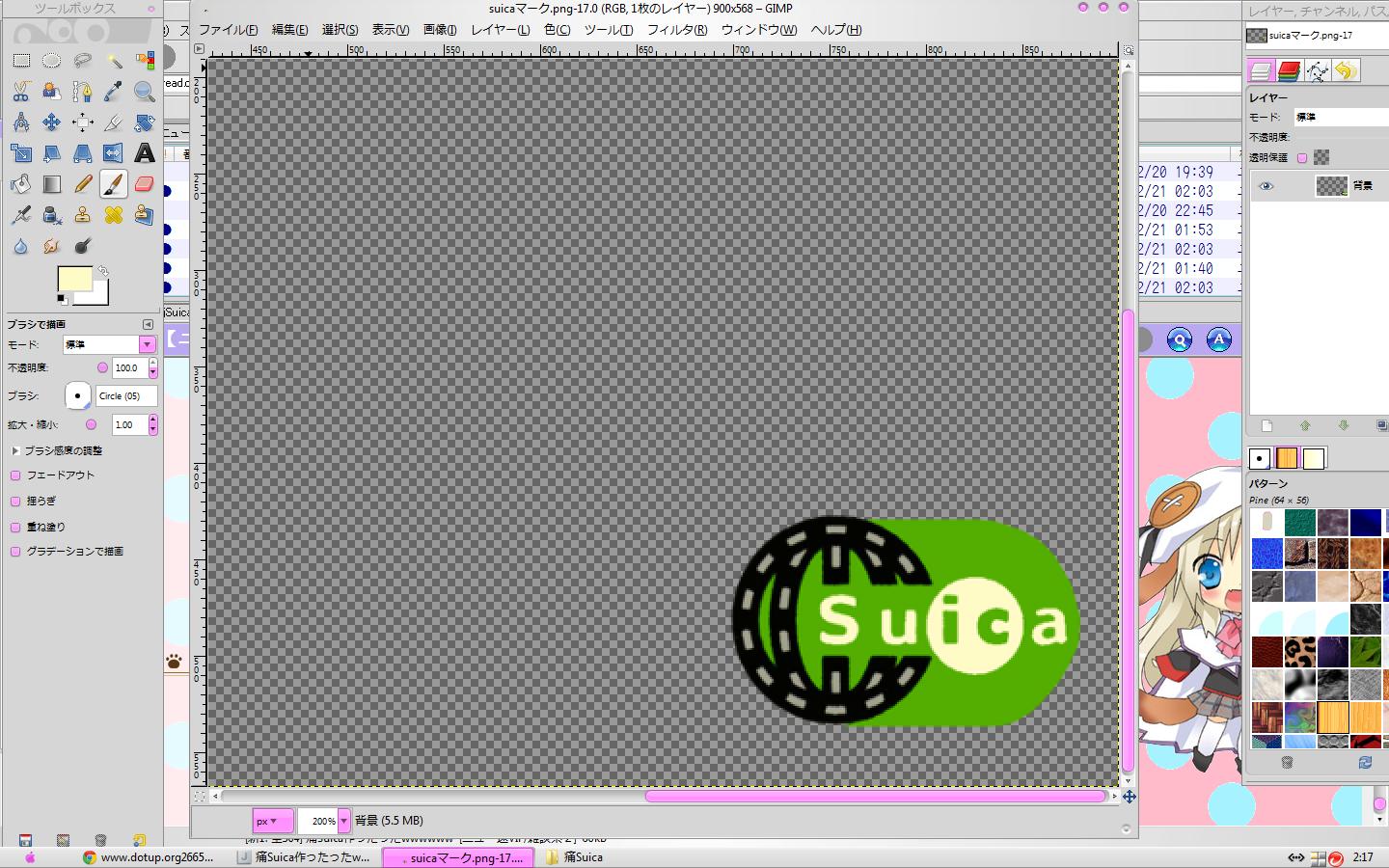The image size is (1389, 868).
Task: Hide the 背景 layer eye icon
Action: [1266, 186]
